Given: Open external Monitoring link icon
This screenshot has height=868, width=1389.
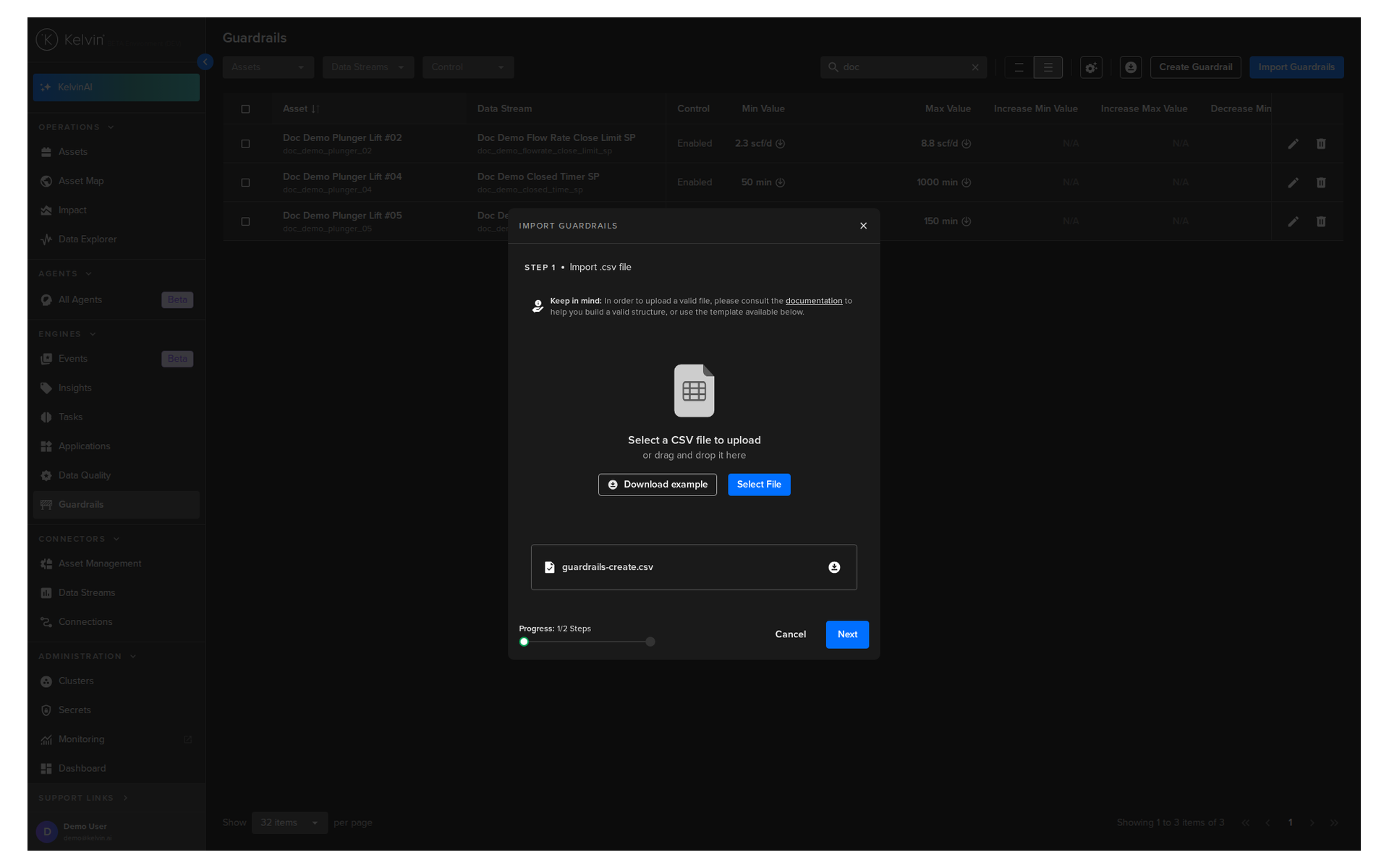Looking at the screenshot, I should 188,739.
